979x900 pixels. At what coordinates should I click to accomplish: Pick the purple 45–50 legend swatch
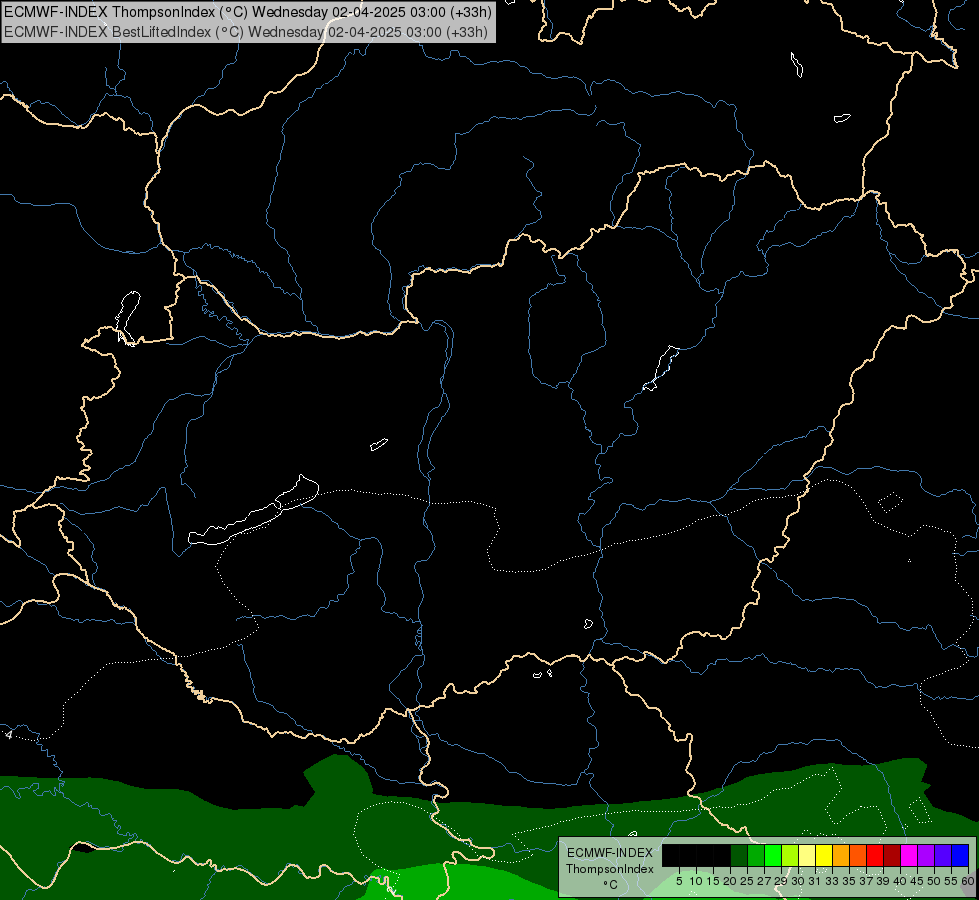tap(926, 856)
